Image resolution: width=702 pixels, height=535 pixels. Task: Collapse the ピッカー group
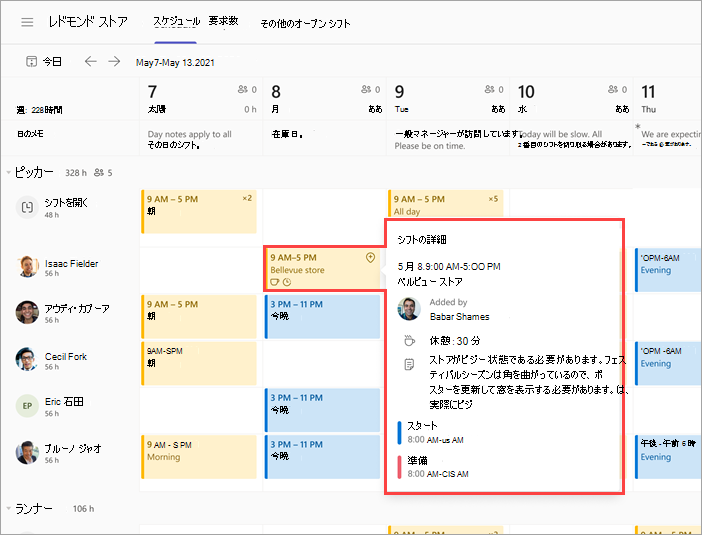click(x=9, y=173)
